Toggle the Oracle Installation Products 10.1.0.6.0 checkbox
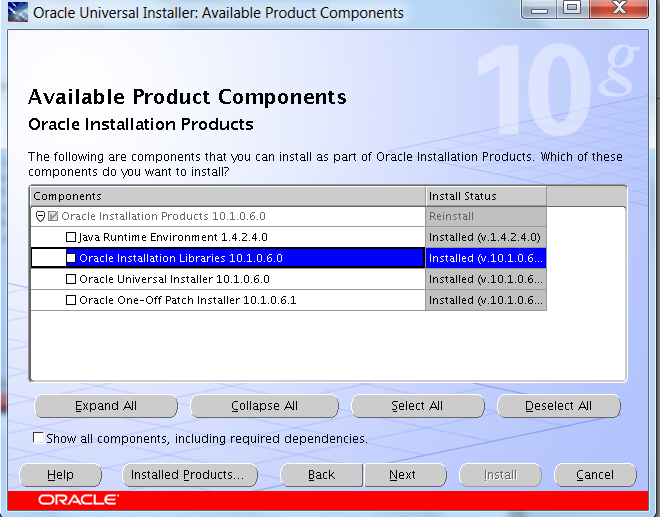Image resolution: width=660 pixels, height=517 pixels. pyautogui.click(x=53, y=216)
